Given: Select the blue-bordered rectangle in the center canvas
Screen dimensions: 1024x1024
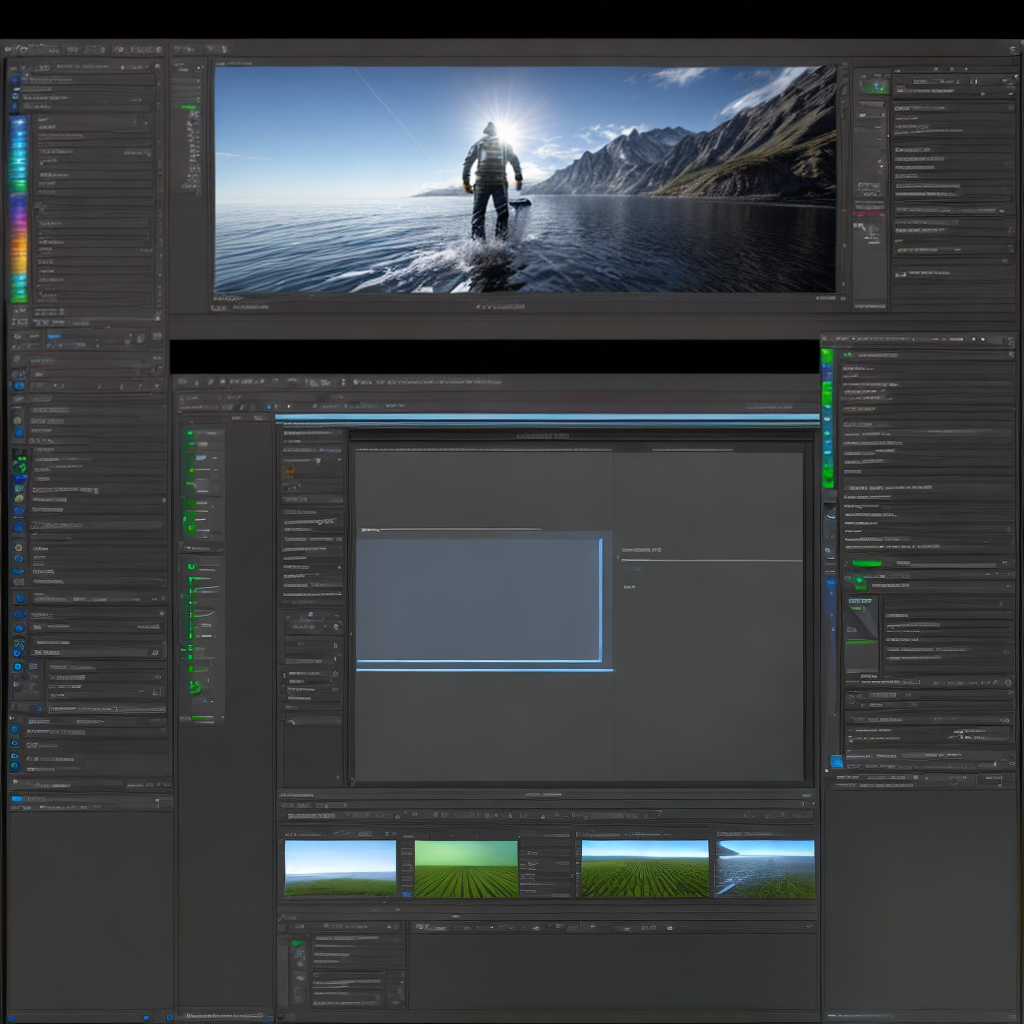Looking at the screenshot, I should [x=479, y=600].
